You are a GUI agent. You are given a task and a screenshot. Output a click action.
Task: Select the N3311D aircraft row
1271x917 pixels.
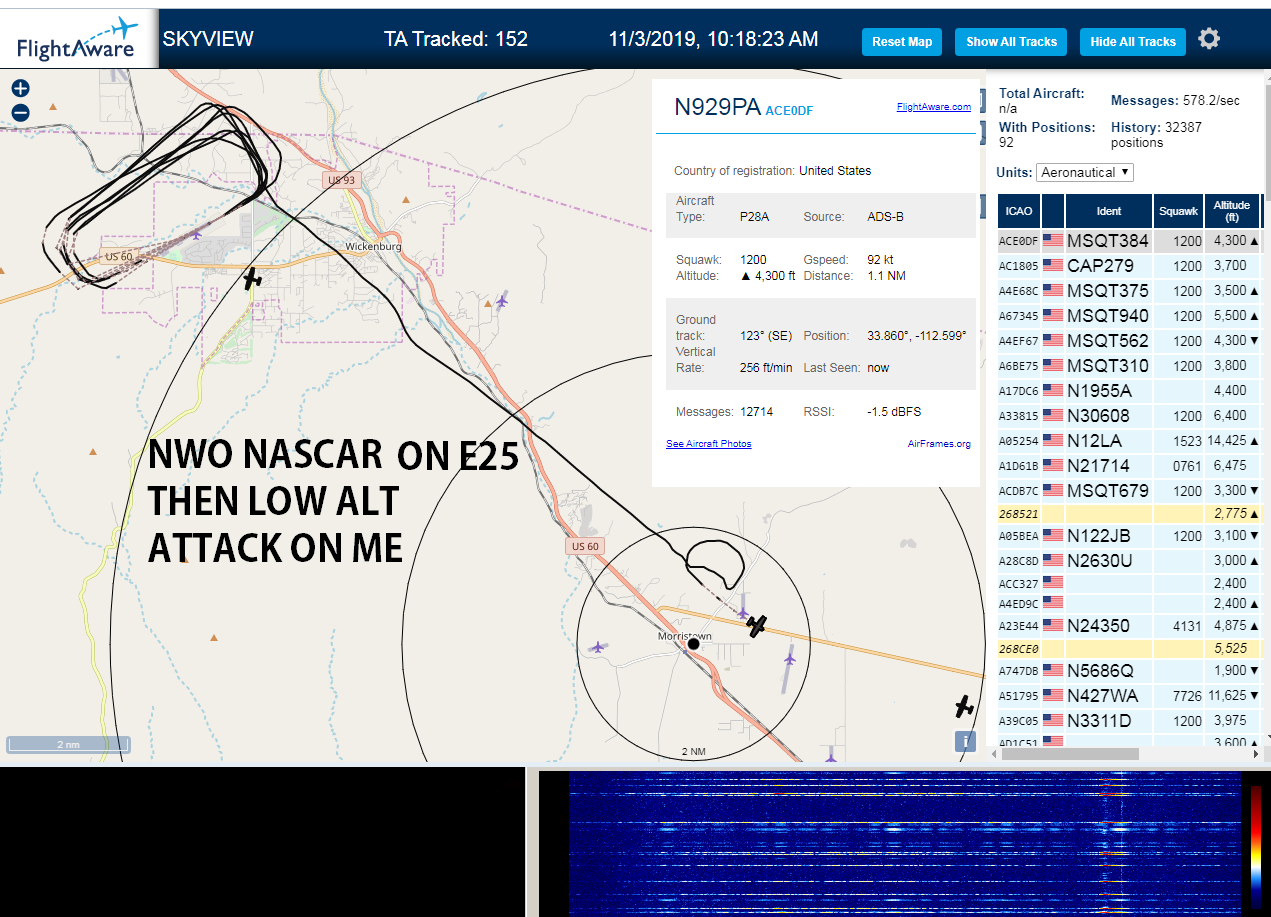tap(1130, 720)
